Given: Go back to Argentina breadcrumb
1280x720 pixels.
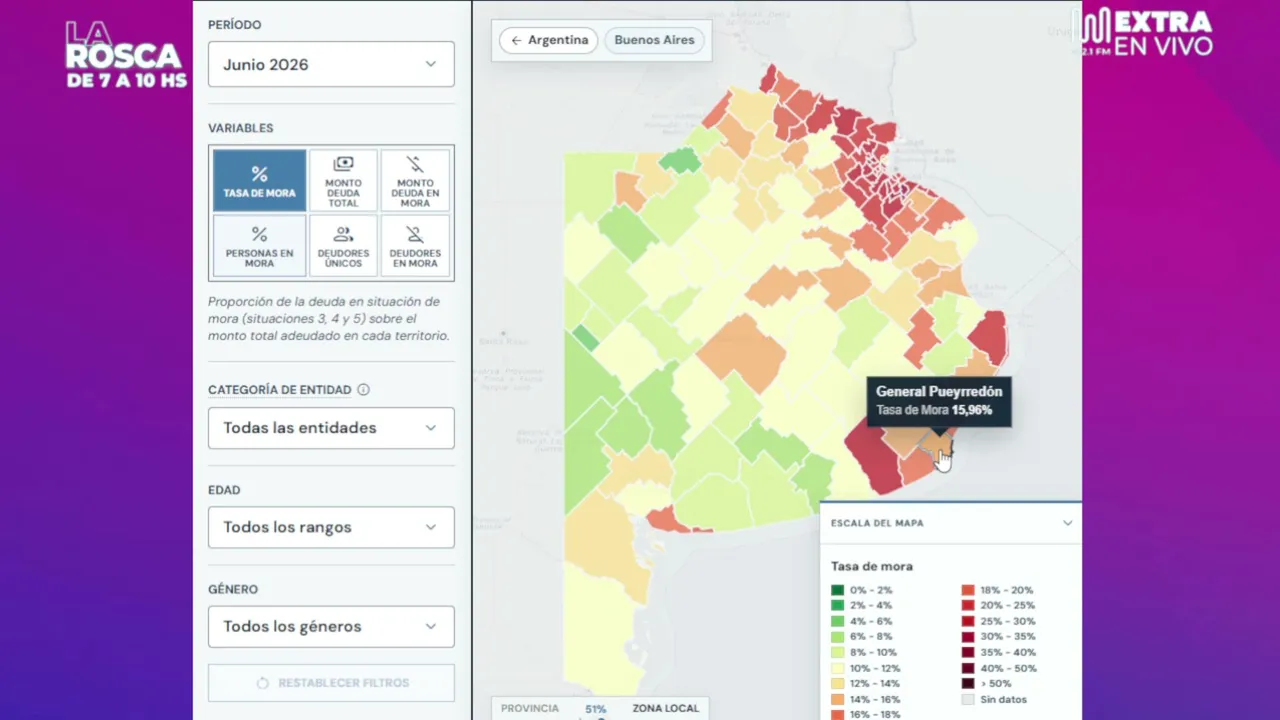Looking at the screenshot, I should (548, 40).
